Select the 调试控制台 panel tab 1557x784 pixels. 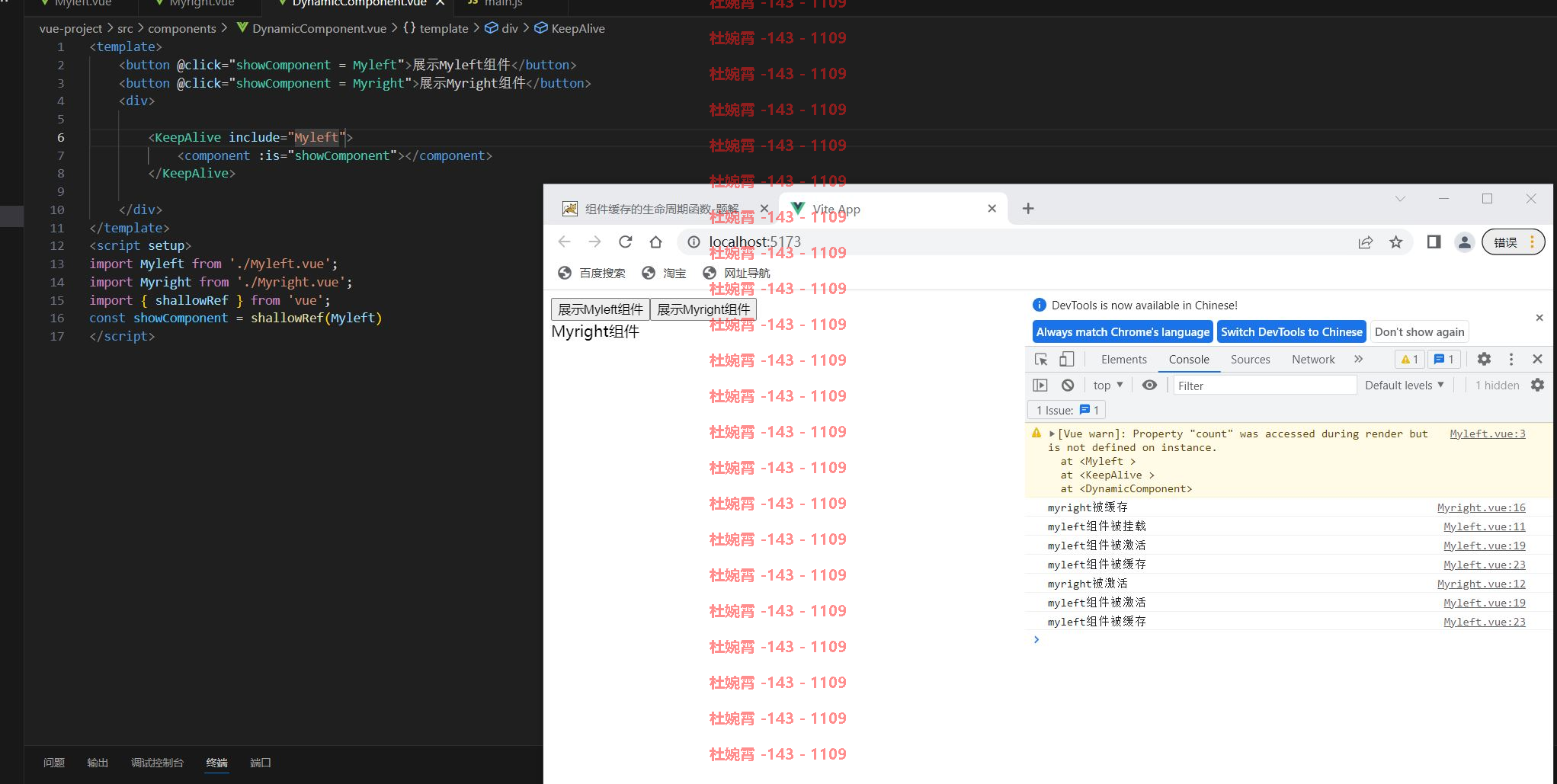pos(157,763)
